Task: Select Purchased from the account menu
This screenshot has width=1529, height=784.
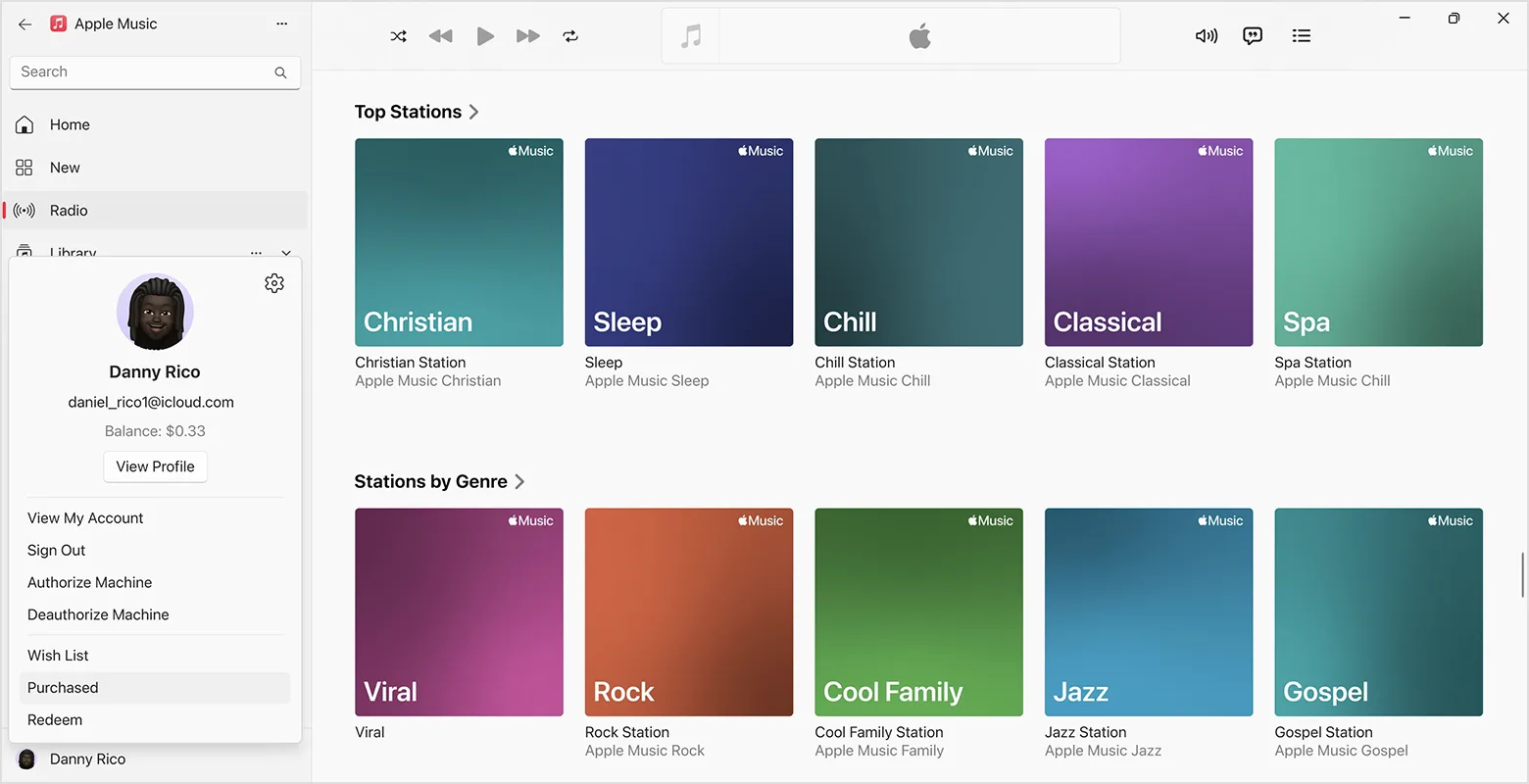Action: pyautogui.click(x=63, y=687)
